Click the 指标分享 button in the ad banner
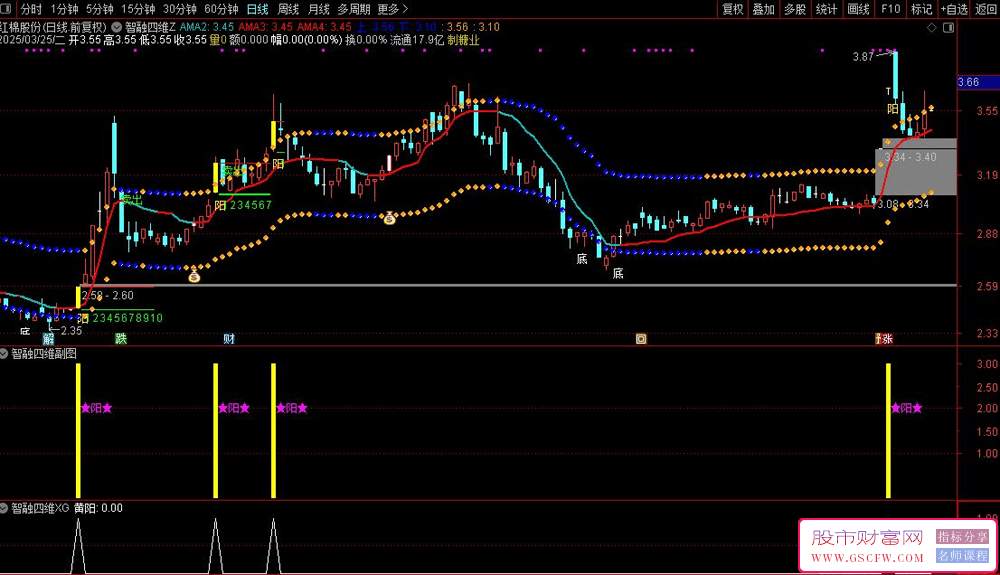Screen dimensions: 1000x575 click(x=962, y=537)
